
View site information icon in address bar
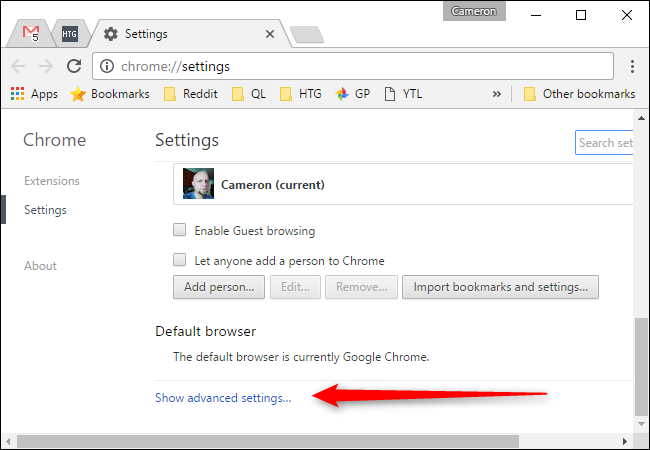point(107,66)
